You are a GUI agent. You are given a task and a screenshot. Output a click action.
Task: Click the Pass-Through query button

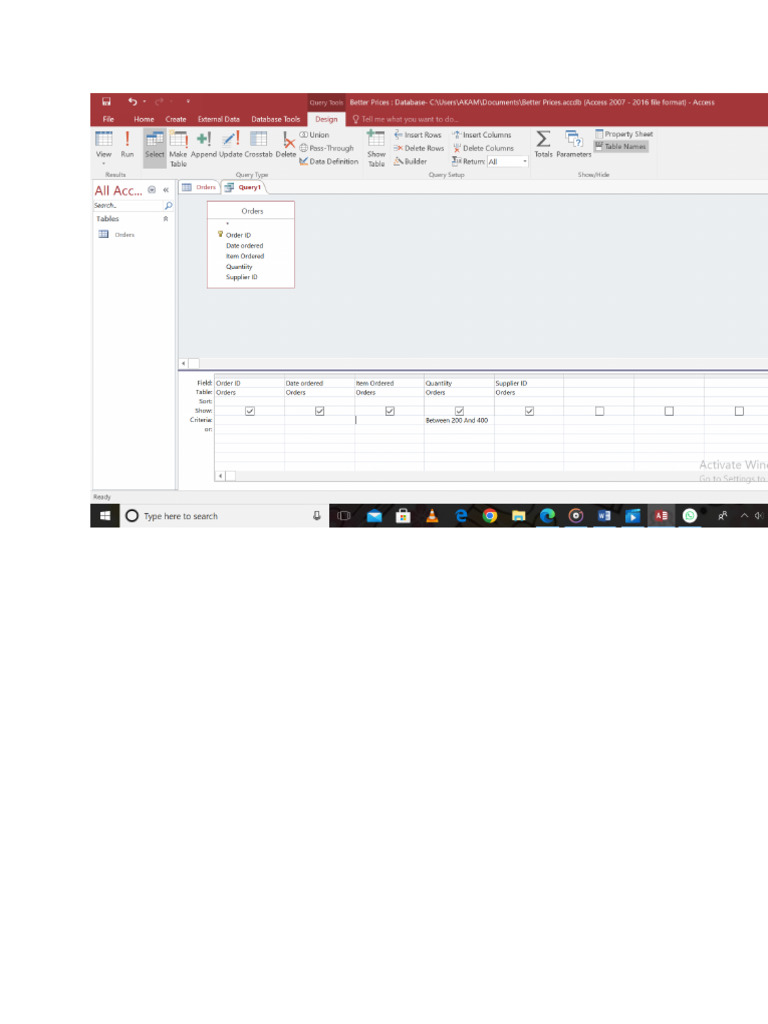pos(327,148)
